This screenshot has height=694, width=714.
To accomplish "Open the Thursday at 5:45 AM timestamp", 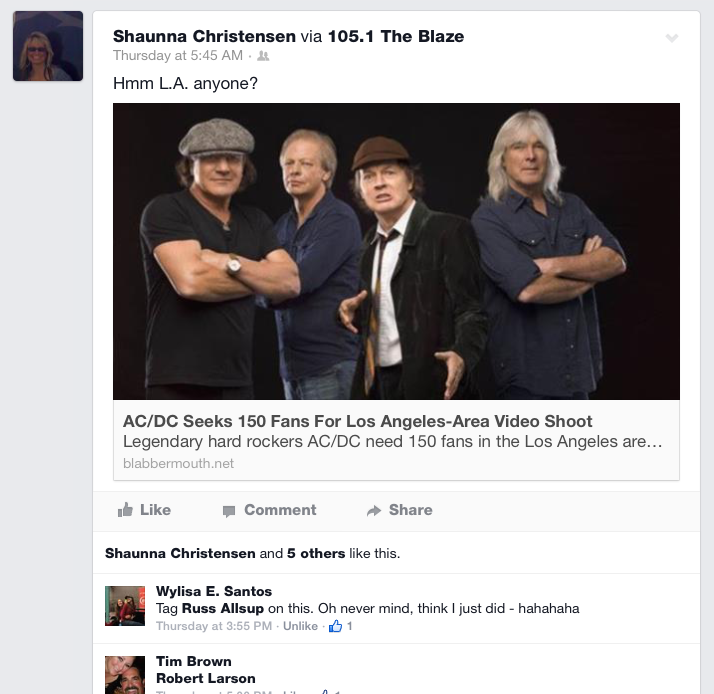I will [178, 56].
